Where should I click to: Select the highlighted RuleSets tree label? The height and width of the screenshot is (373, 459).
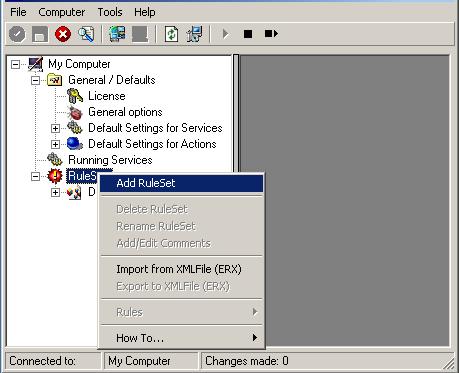click(83, 176)
